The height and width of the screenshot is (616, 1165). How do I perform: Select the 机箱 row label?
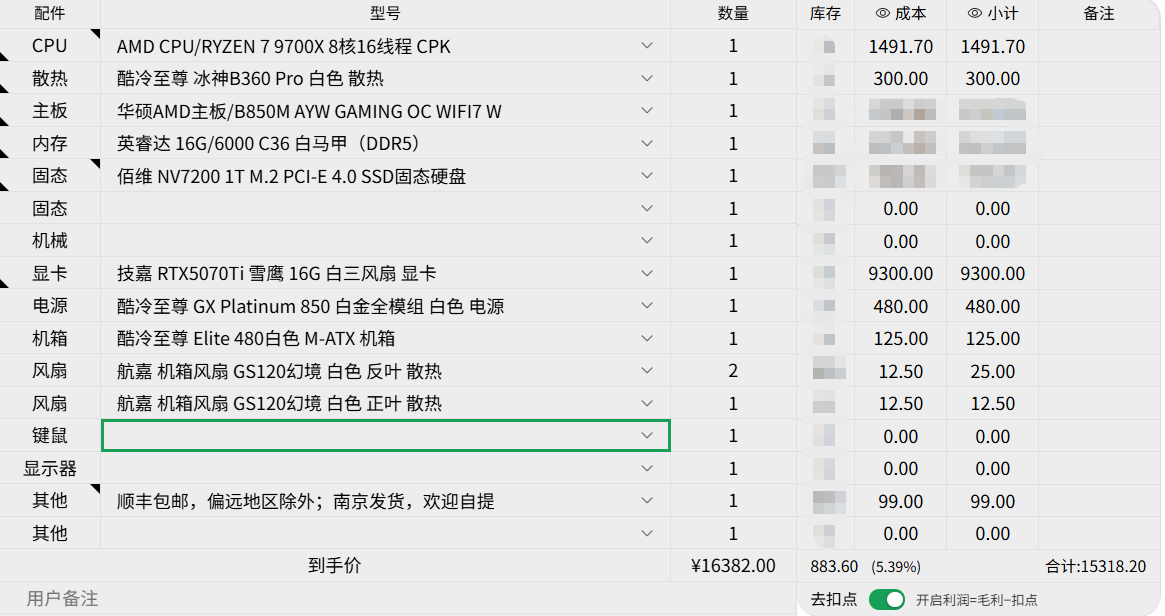tap(50, 338)
